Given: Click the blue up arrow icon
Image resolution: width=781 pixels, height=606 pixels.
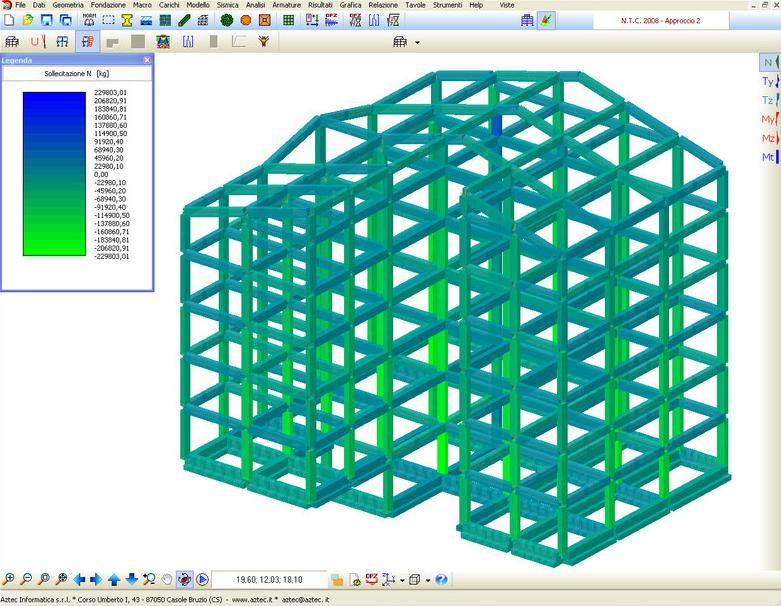Looking at the screenshot, I should pos(114,579).
